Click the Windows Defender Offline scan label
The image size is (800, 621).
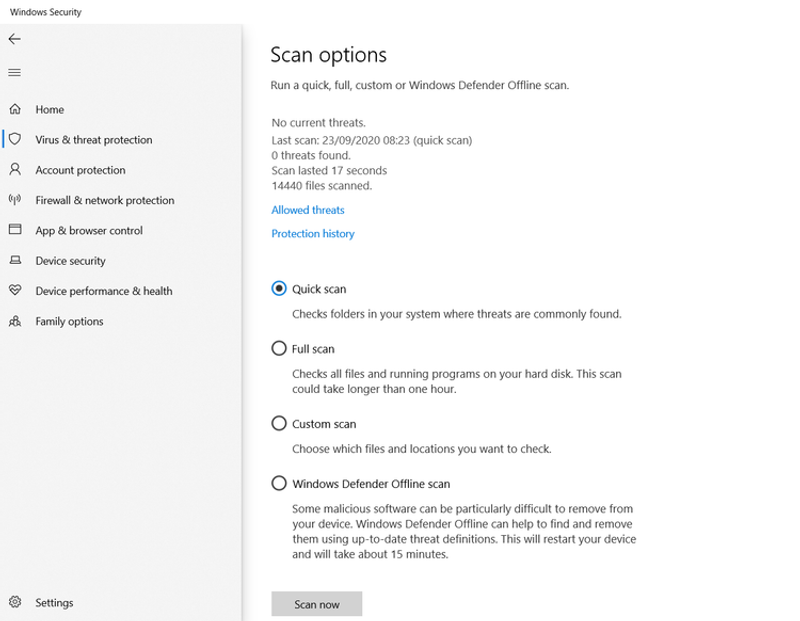pyautogui.click(x=371, y=484)
